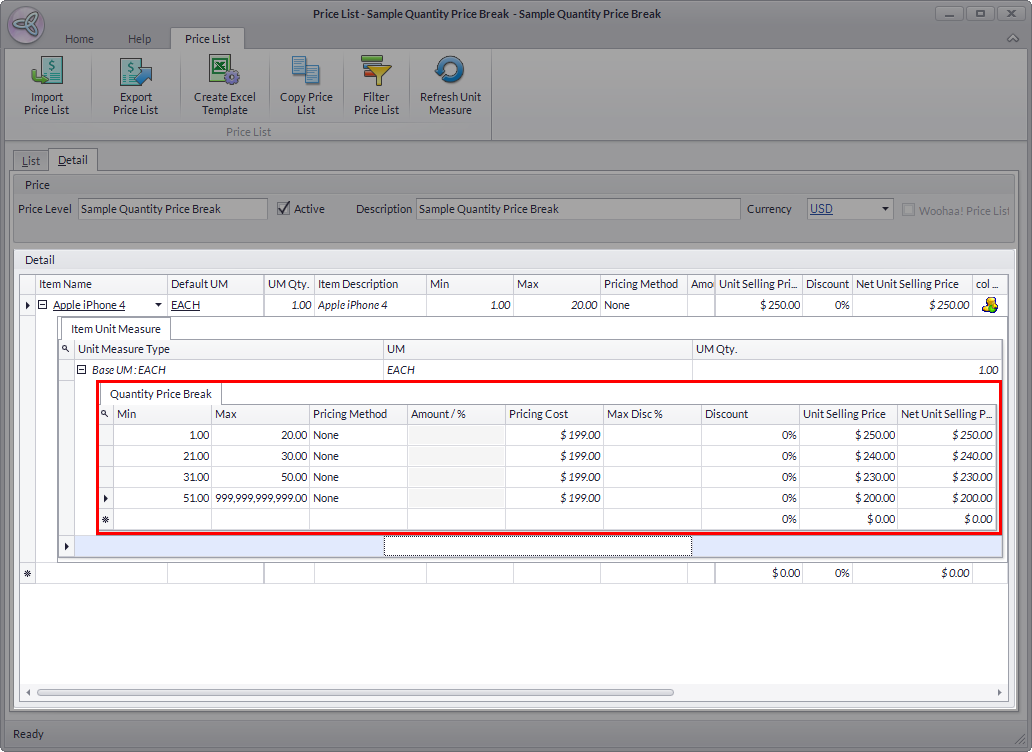Screen dimensions: 1032x752
Task: Collapse the Apple iPhone 4 row
Action: (43, 305)
